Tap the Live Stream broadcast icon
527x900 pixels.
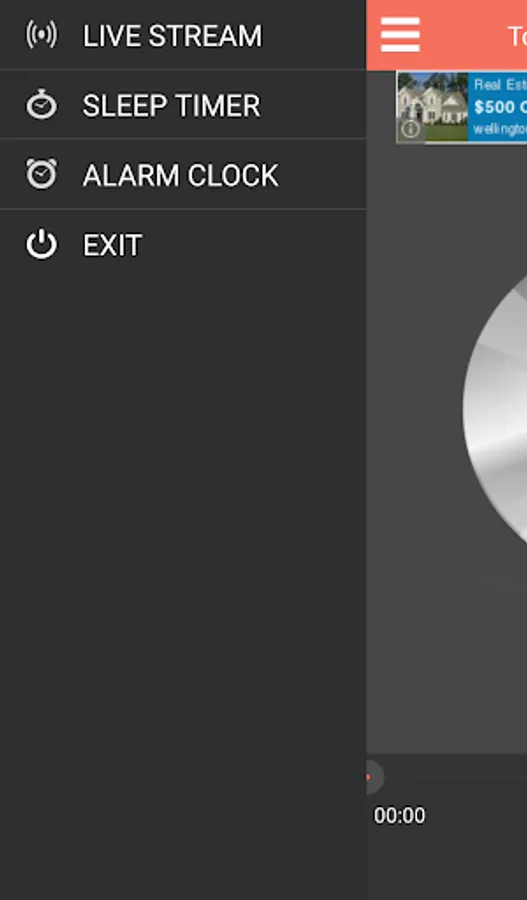(41, 35)
